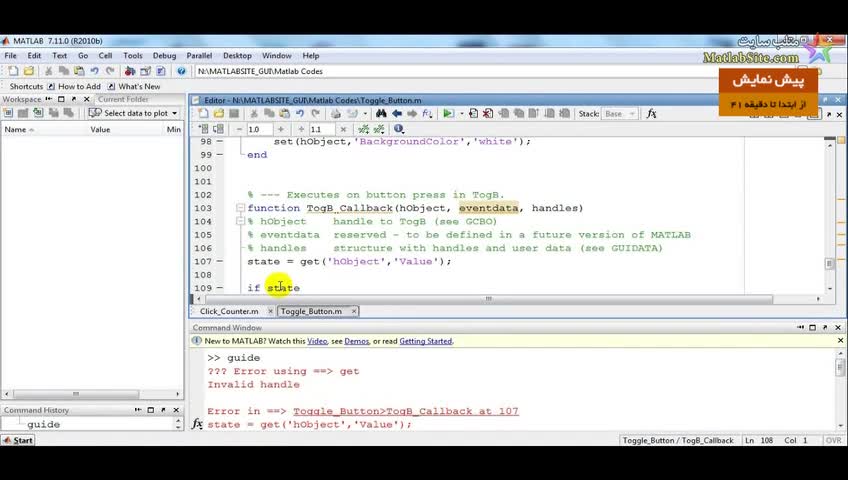Open the File menu
This screenshot has width=848, height=480.
click(x=10, y=56)
